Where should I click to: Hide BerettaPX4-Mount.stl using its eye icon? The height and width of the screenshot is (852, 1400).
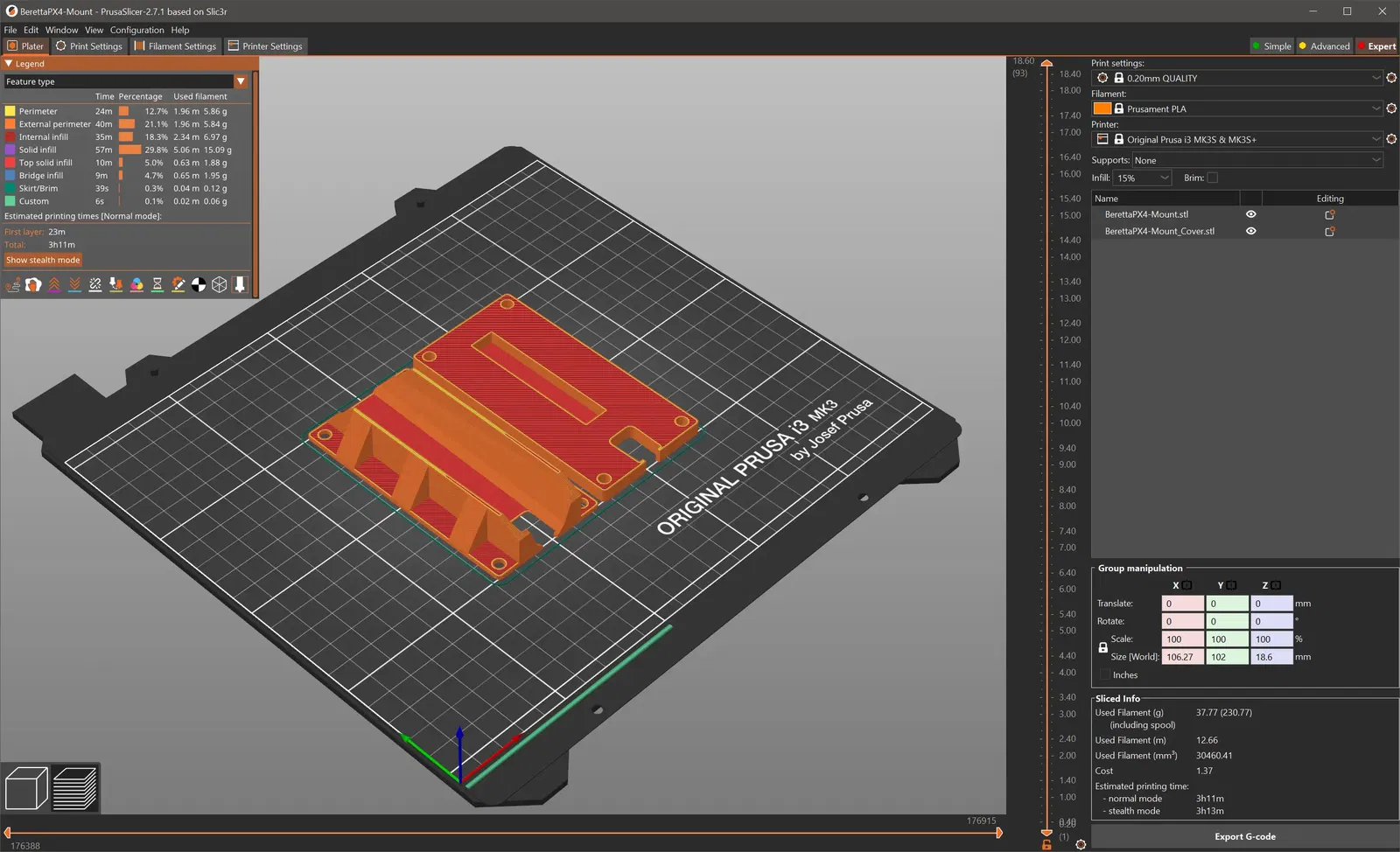(1250, 214)
